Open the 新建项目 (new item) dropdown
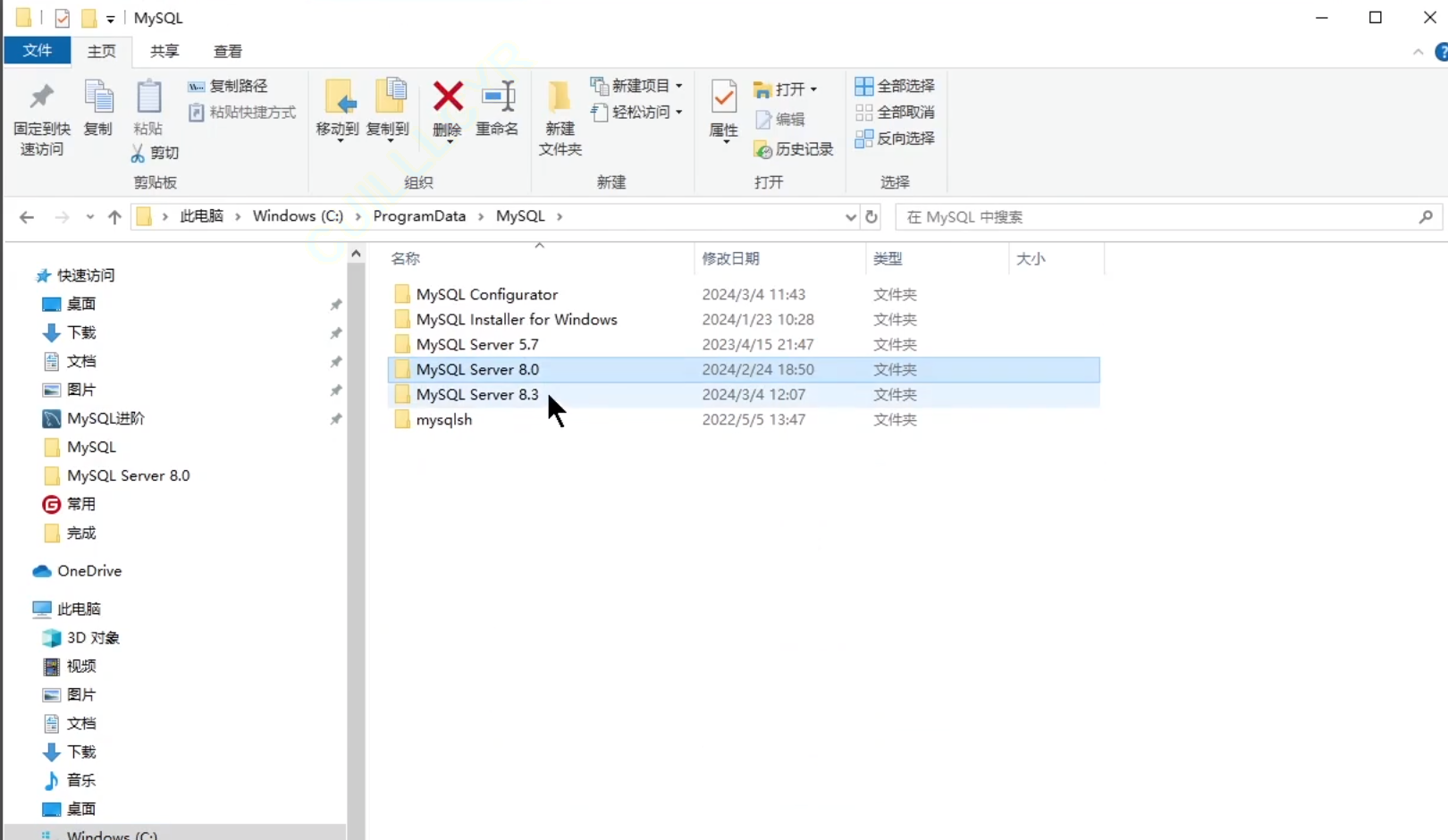The width and height of the screenshot is (1448, 840). point(636,86)
